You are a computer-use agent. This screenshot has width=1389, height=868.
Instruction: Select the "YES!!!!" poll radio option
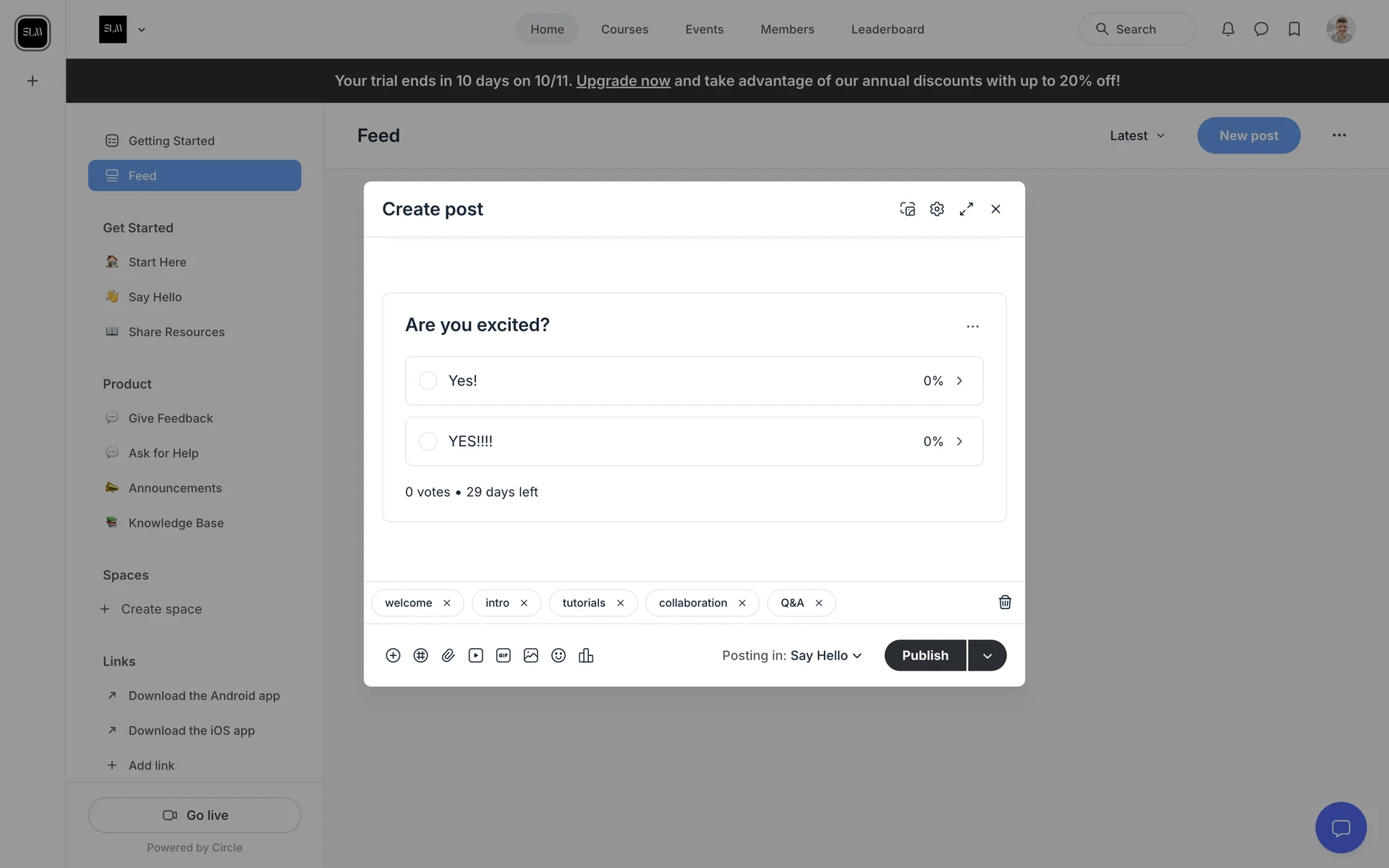(428, 441)
